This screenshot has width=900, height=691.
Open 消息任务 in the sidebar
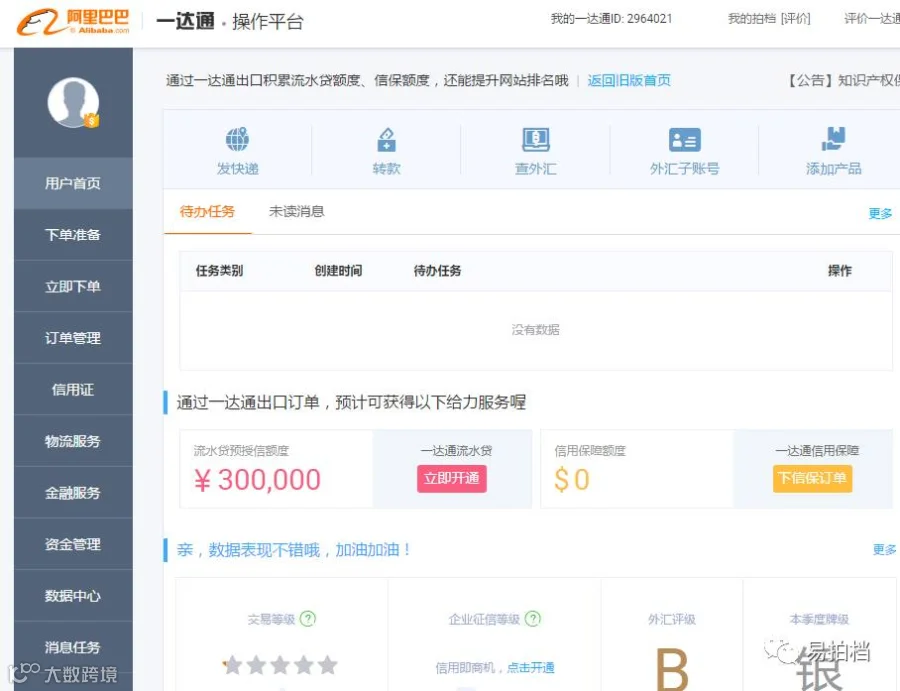(x=73, y=647)
